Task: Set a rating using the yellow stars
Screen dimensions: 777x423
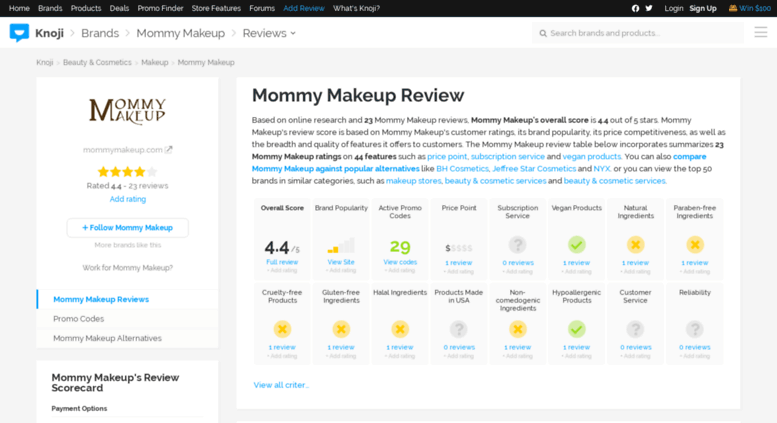Action: tap(127, 172)
